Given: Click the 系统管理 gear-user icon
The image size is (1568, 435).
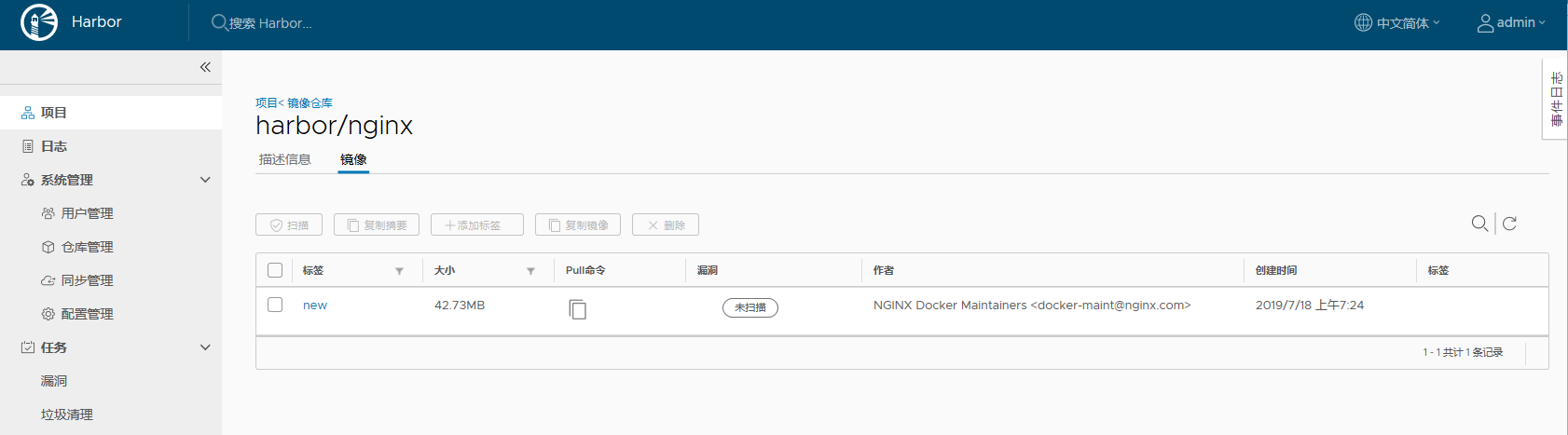Looking at the screenshot, I should [x=28, y=180].
